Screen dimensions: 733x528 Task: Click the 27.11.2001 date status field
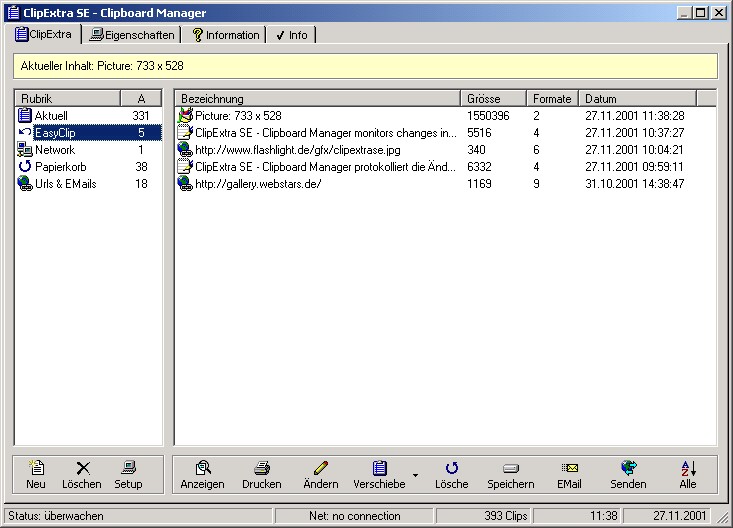click(666, 516)
